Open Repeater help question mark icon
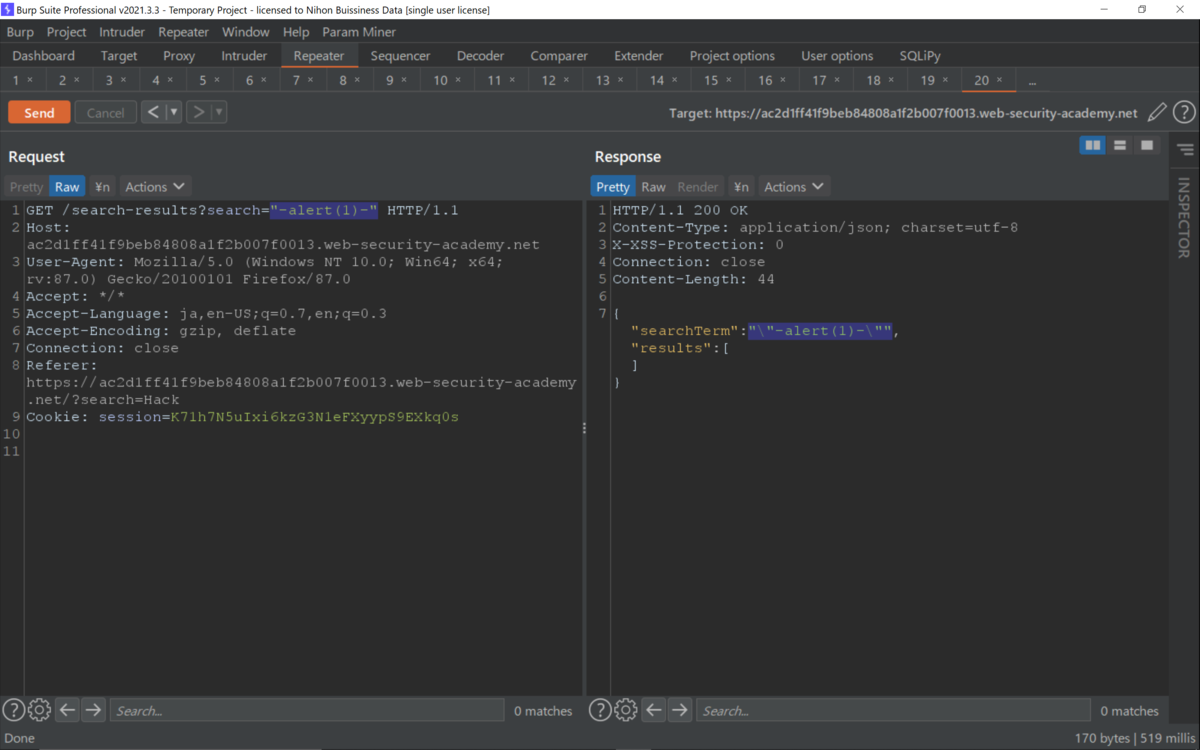The height and width of the screenshot is (750, 1200). (1184, 113)
